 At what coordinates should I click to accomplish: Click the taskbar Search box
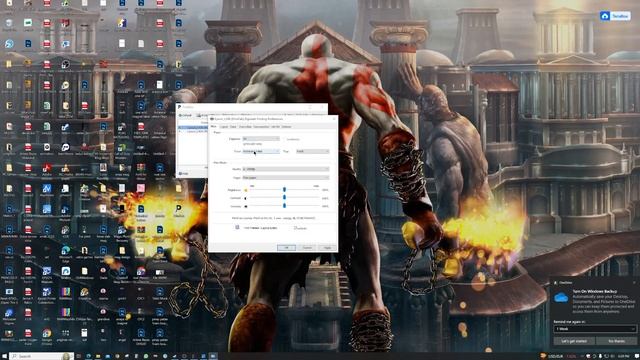click(41, 356)
